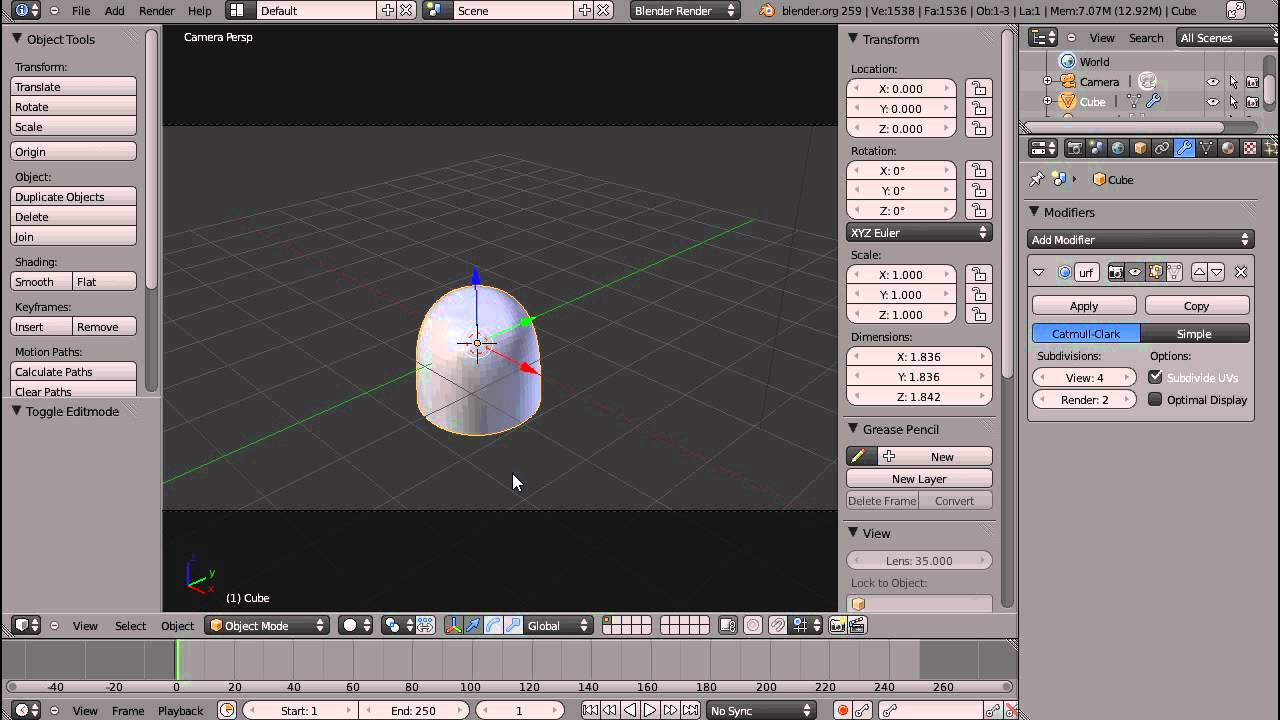Toggle modifier render camera icon
The image size is (1280, 720).
[1116, 272]
